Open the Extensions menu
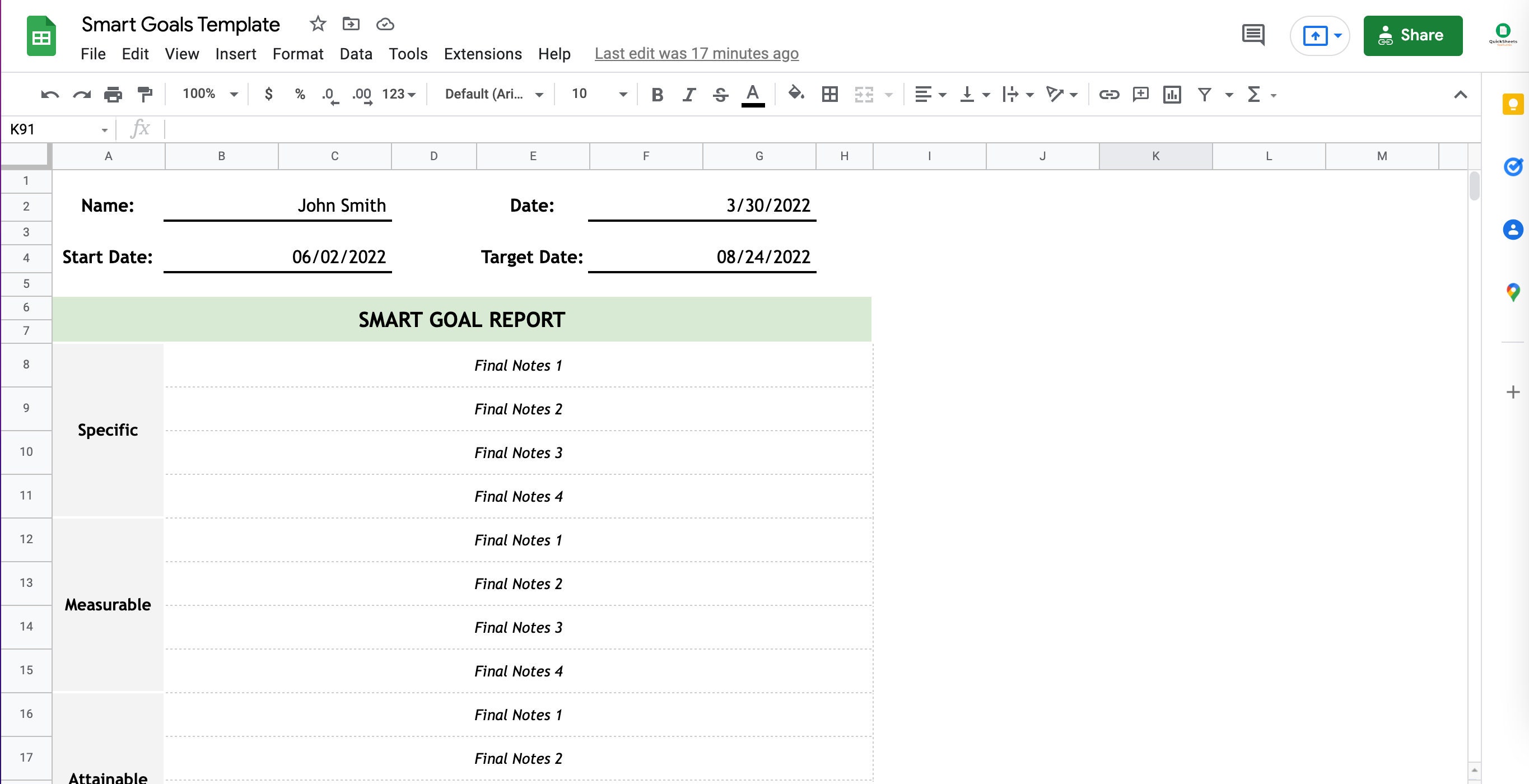This screenshot has height=784, width=1529. pos(482,53)
